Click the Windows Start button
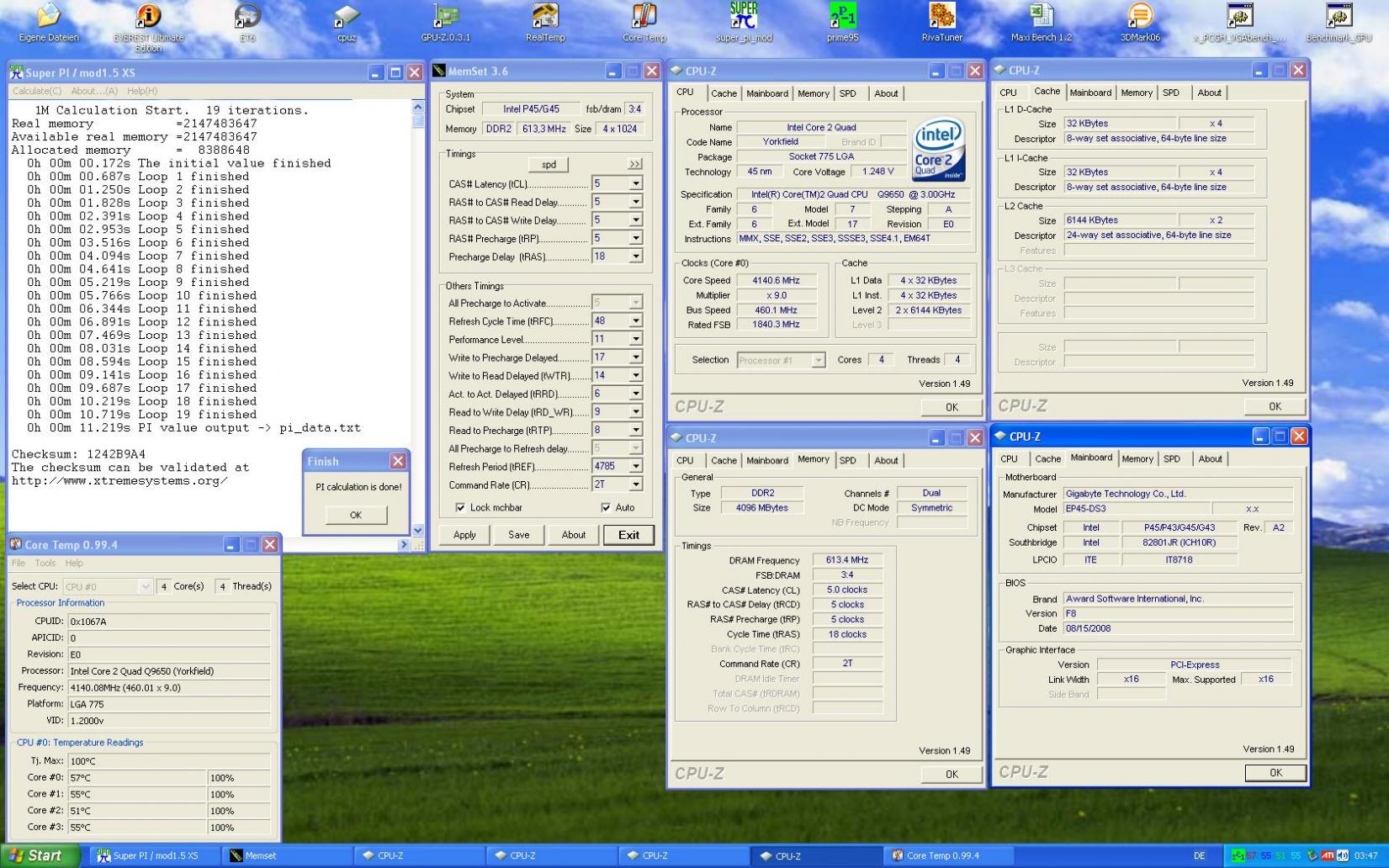The width and height of the screenshot is (1389, 868). click(x=38, y=855)
